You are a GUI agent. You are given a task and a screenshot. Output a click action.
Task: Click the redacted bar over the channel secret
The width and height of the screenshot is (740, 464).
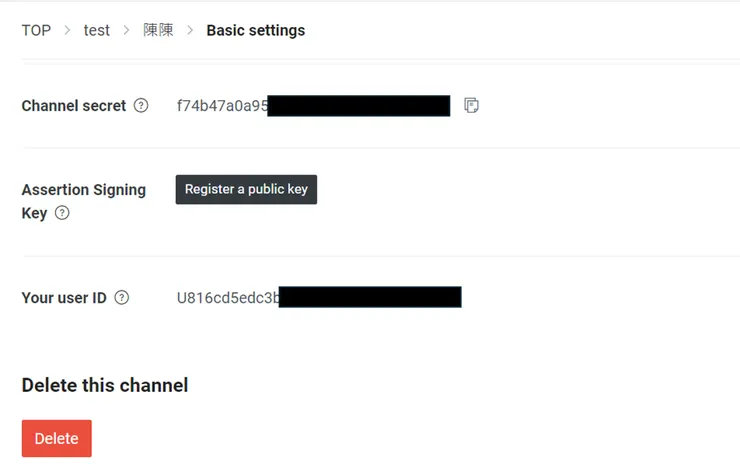click(358, 105)
